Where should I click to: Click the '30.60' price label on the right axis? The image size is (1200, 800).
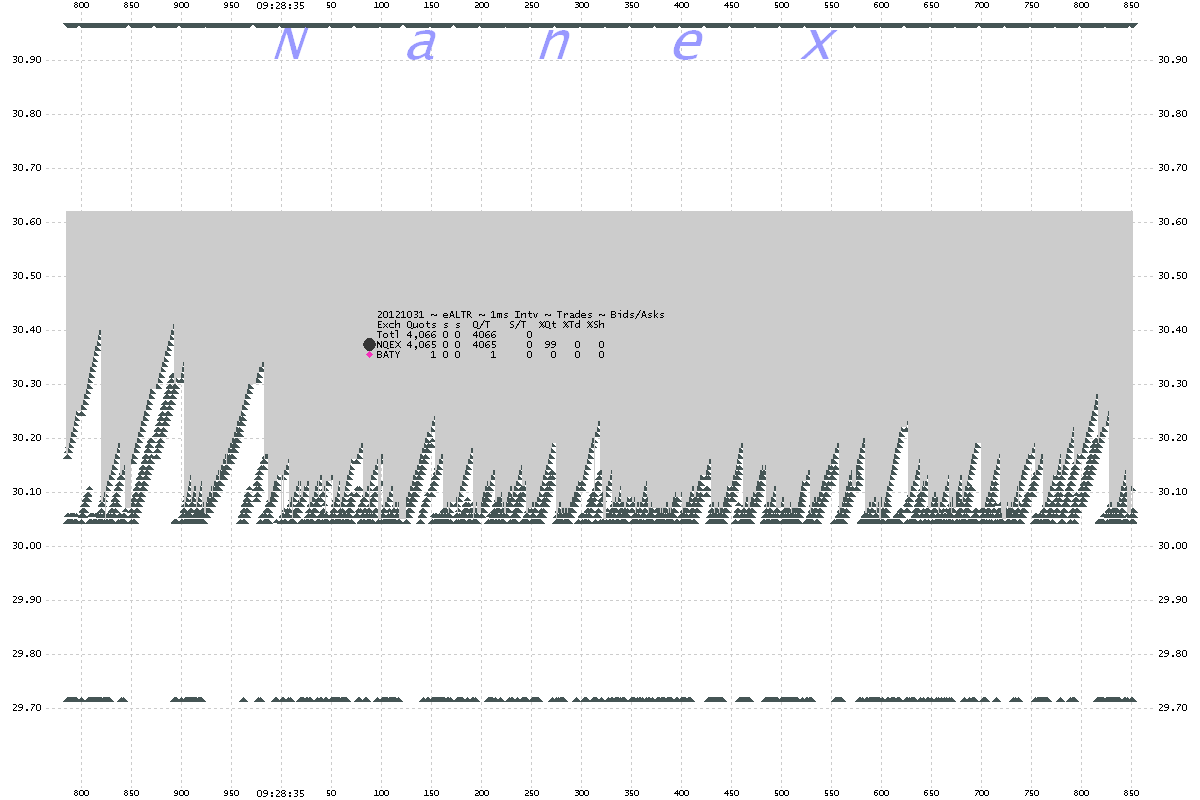tap(1172, 222)
